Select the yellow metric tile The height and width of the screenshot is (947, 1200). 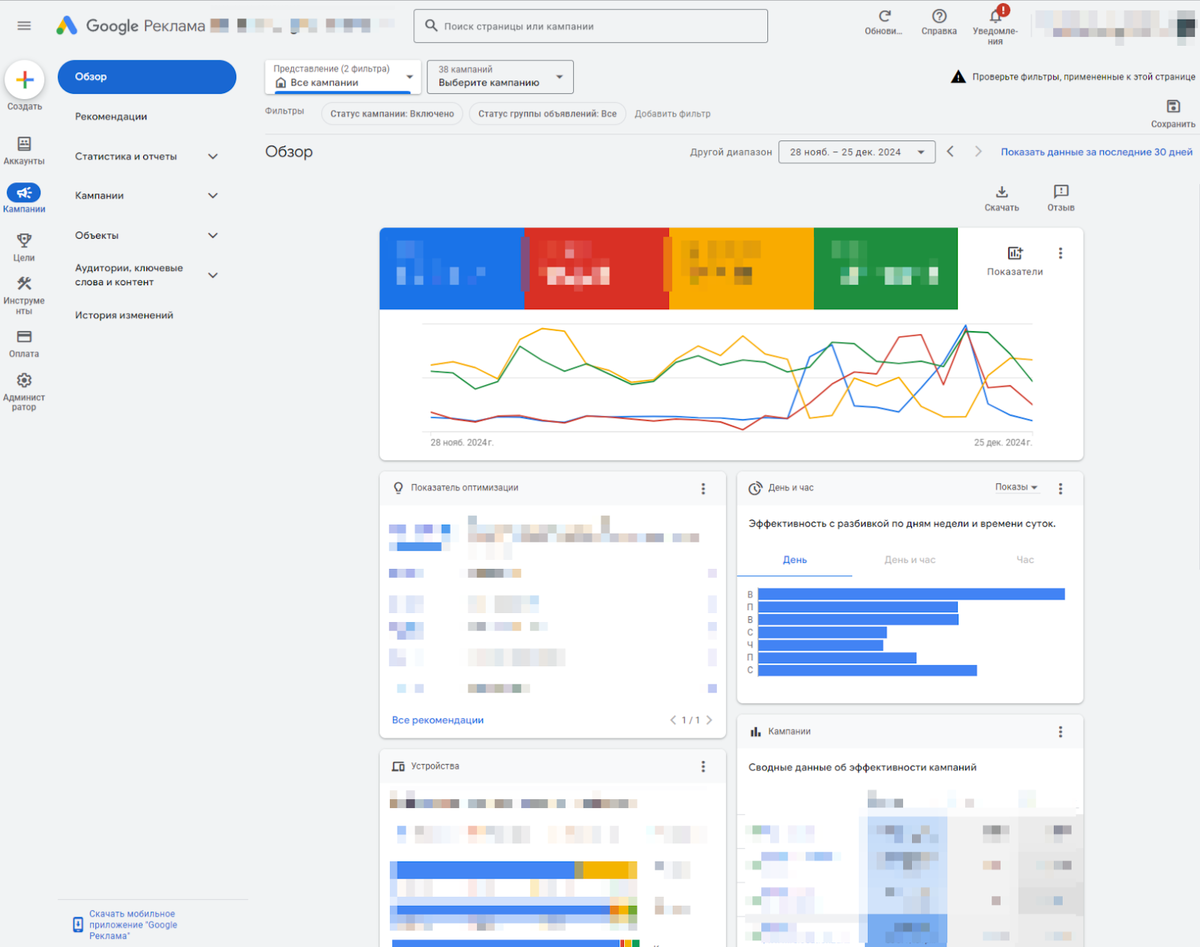(x=741, y=269)
